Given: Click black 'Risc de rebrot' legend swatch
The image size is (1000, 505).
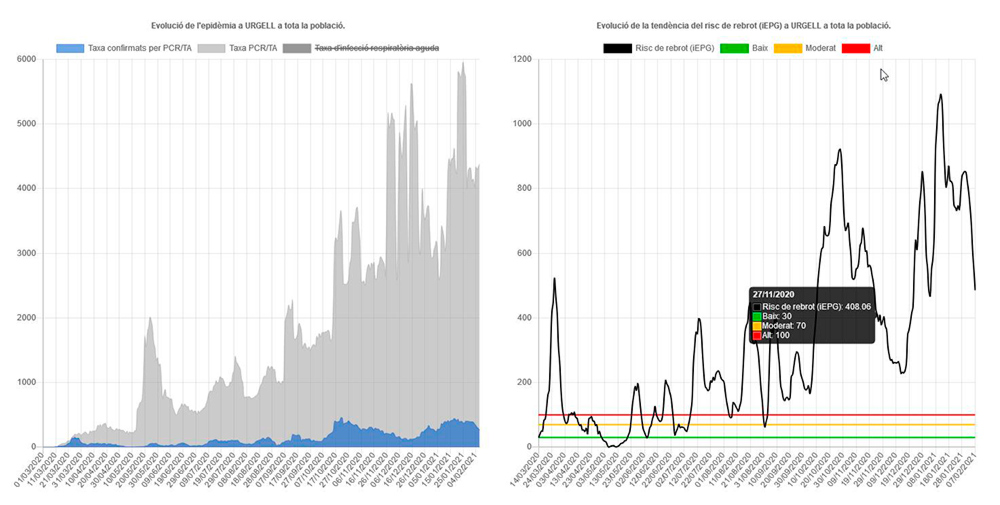Looking at the screenshot, I should [617, 47].
